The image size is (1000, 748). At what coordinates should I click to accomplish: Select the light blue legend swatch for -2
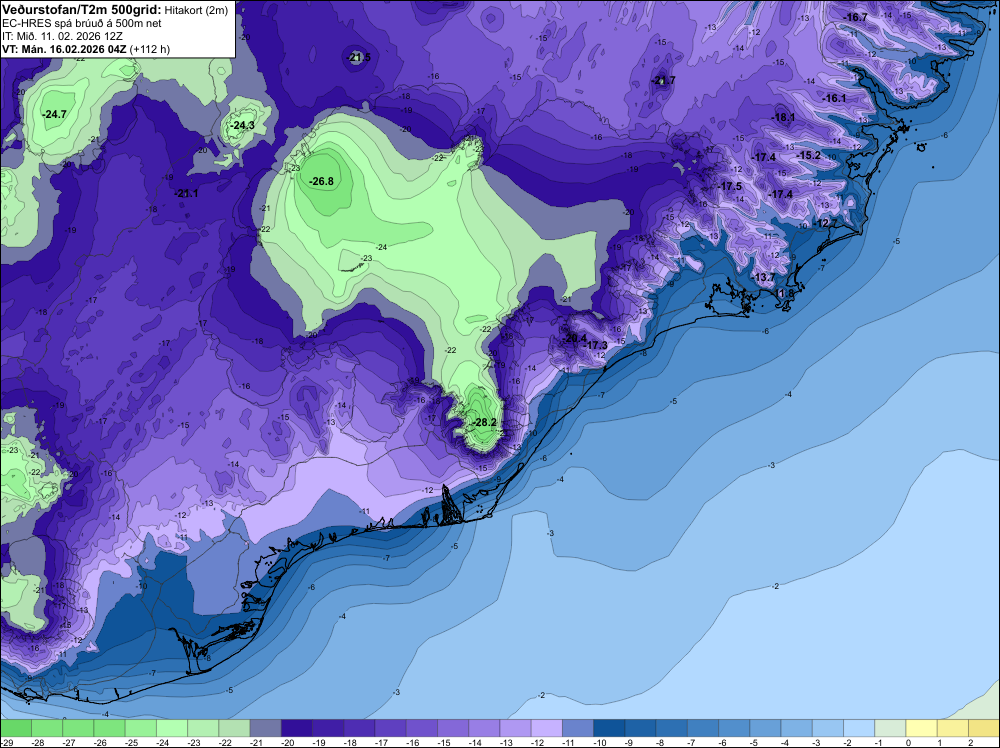coord(859,728)
